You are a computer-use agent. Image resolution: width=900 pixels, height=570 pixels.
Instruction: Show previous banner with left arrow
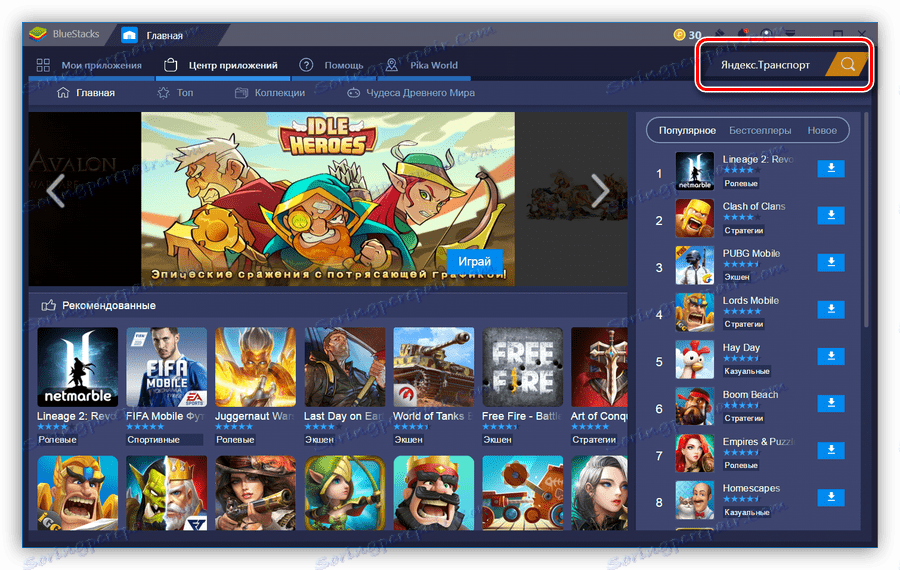(56, 190)
